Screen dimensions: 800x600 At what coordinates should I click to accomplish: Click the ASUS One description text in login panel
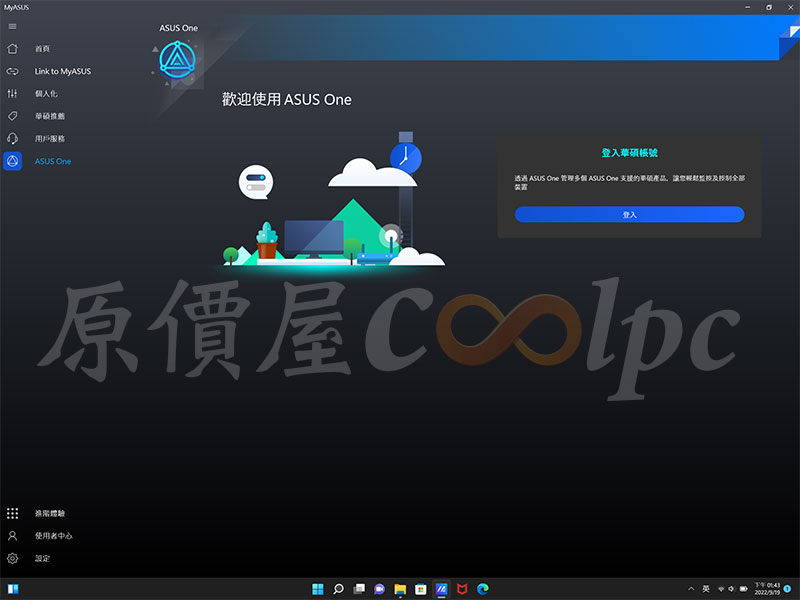630,183
